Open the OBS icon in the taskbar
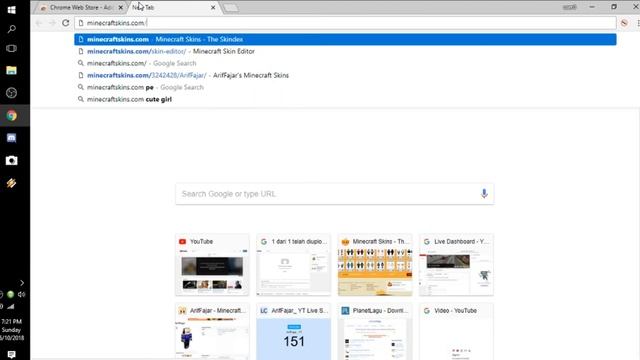Viewport: 640px width, 360px height. click(x=11, y=93)
